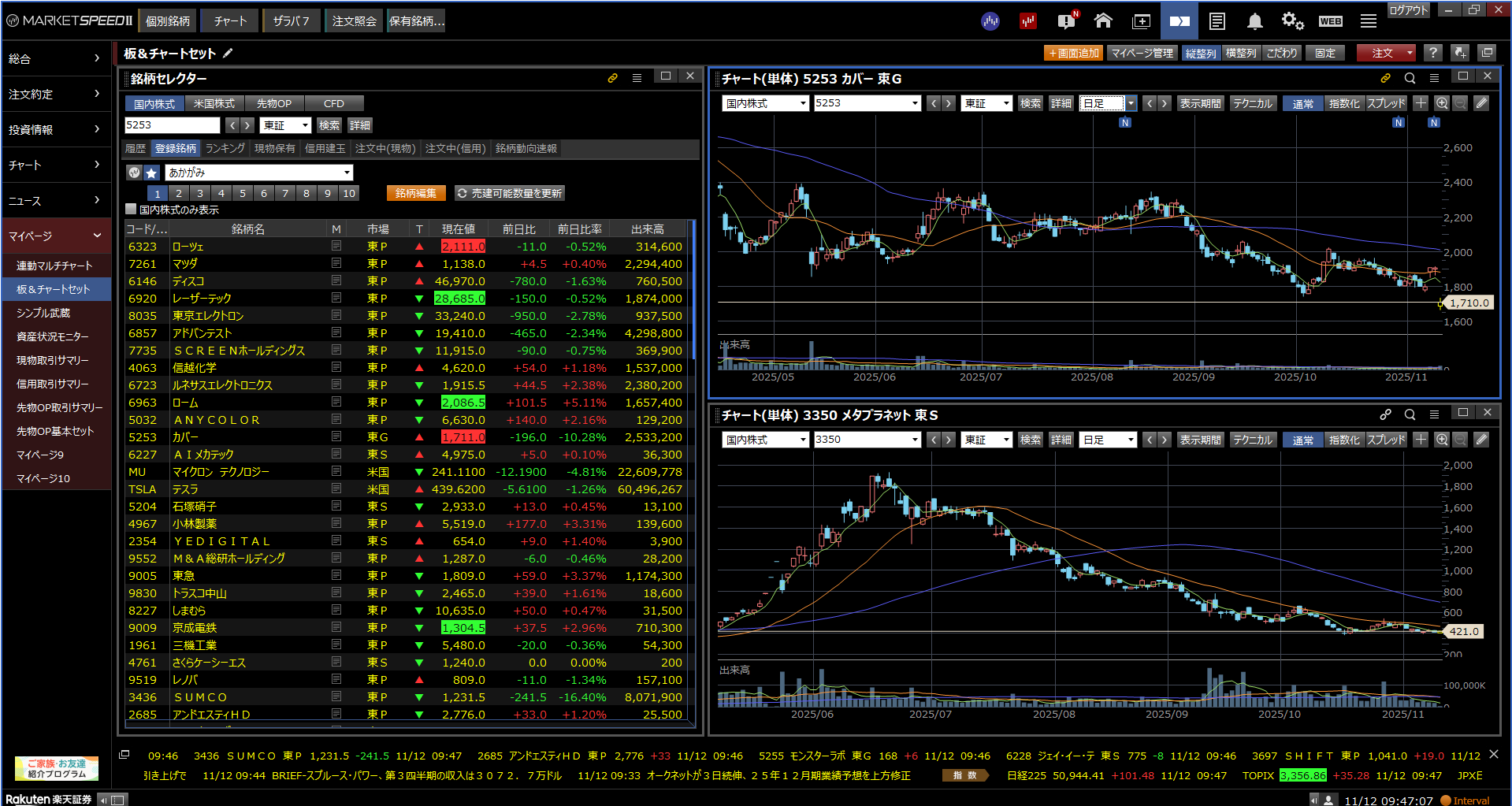Open the menu icon in 3350 chart header

tap(1434, 414)
